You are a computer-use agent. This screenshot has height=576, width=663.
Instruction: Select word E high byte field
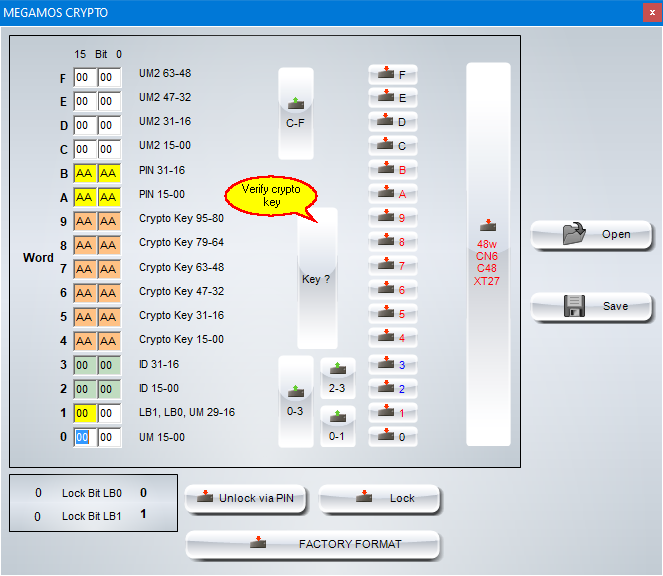(85, 101)
